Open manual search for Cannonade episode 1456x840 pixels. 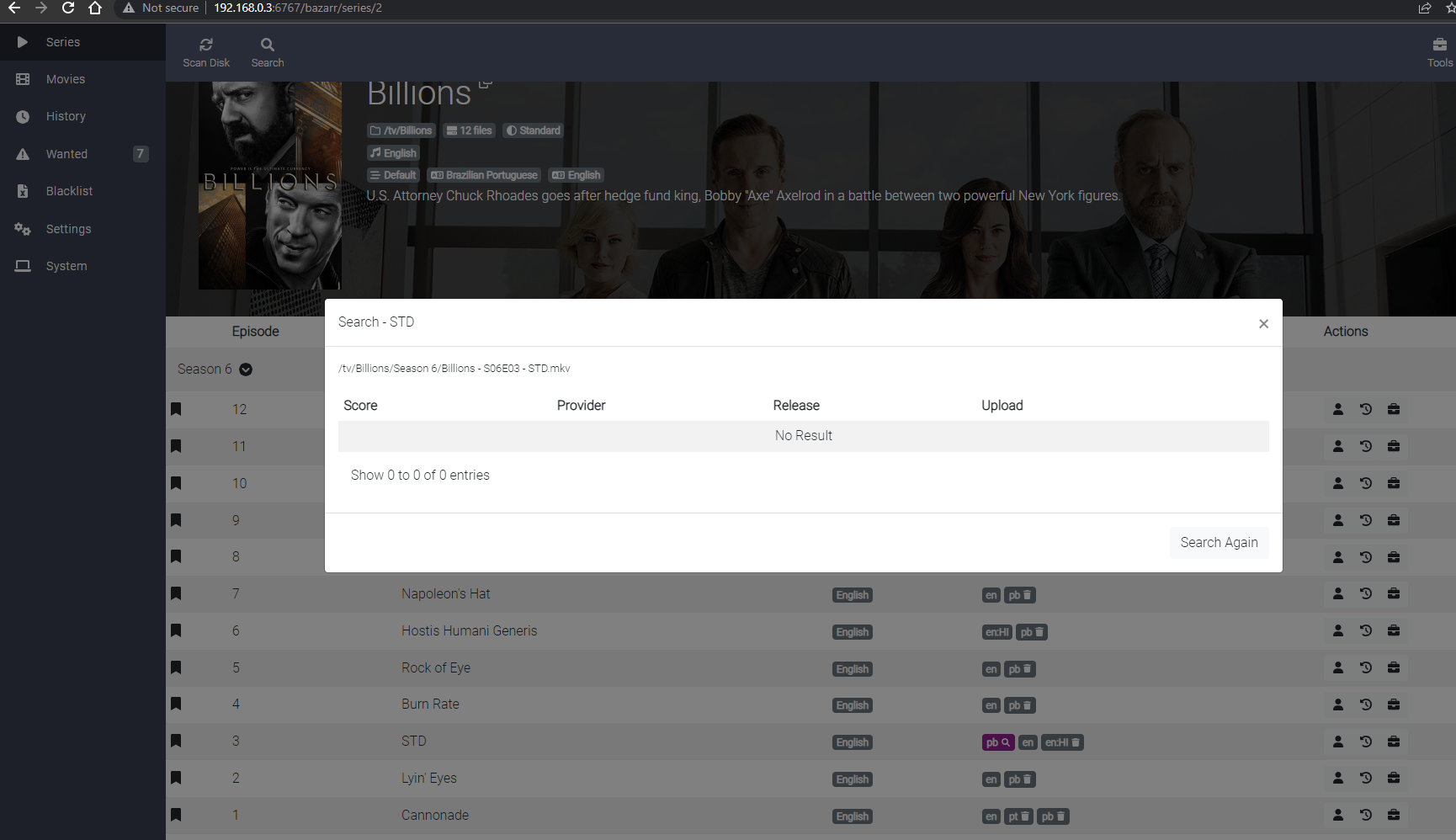point(1338,815)
